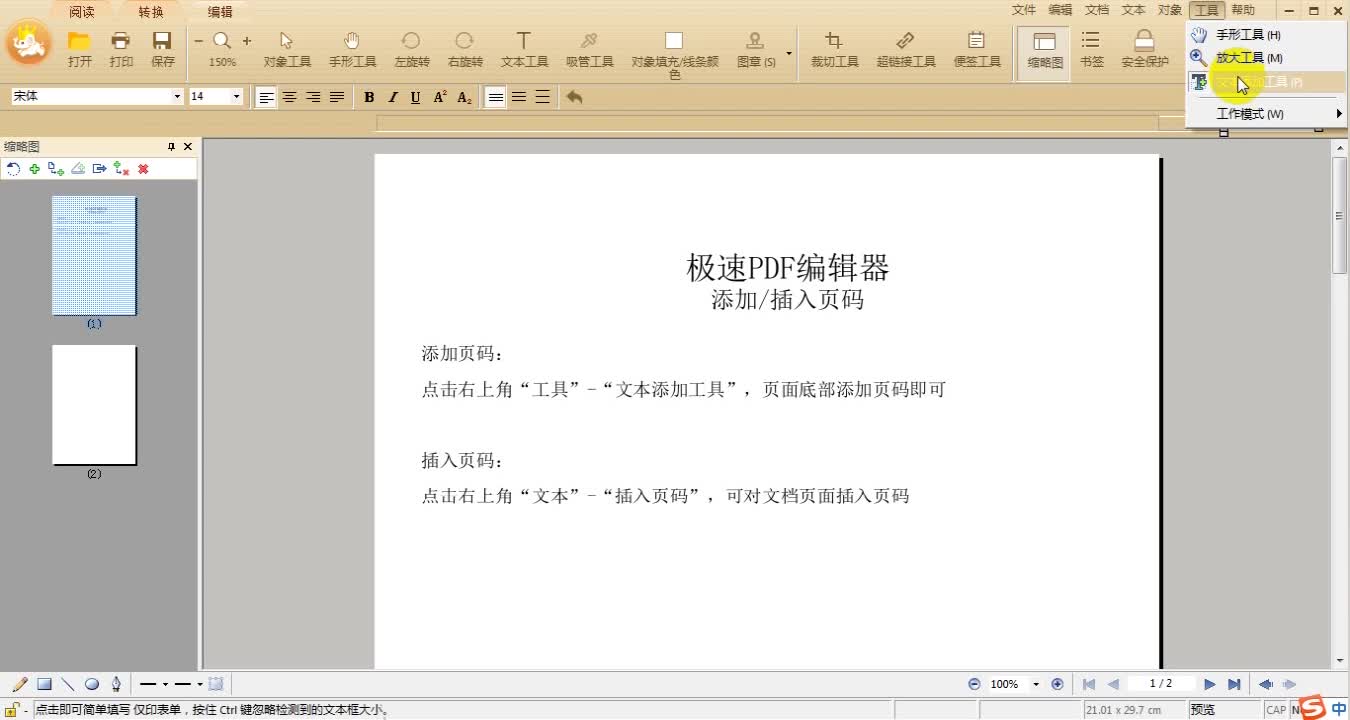1350x720 pixels.
Task: Switch to the 阅读 tab
Action: coord(82,12)
